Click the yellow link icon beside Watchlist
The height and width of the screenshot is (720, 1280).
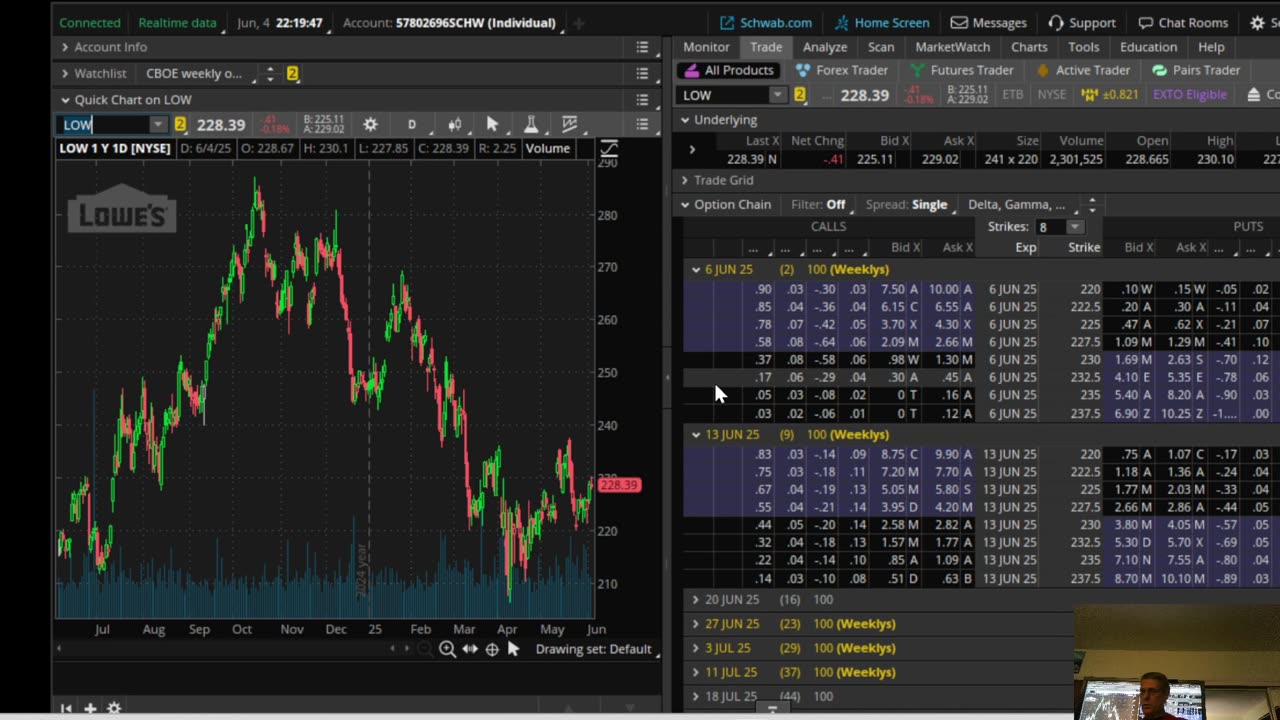pyautogui.click(x=292, y=73)
